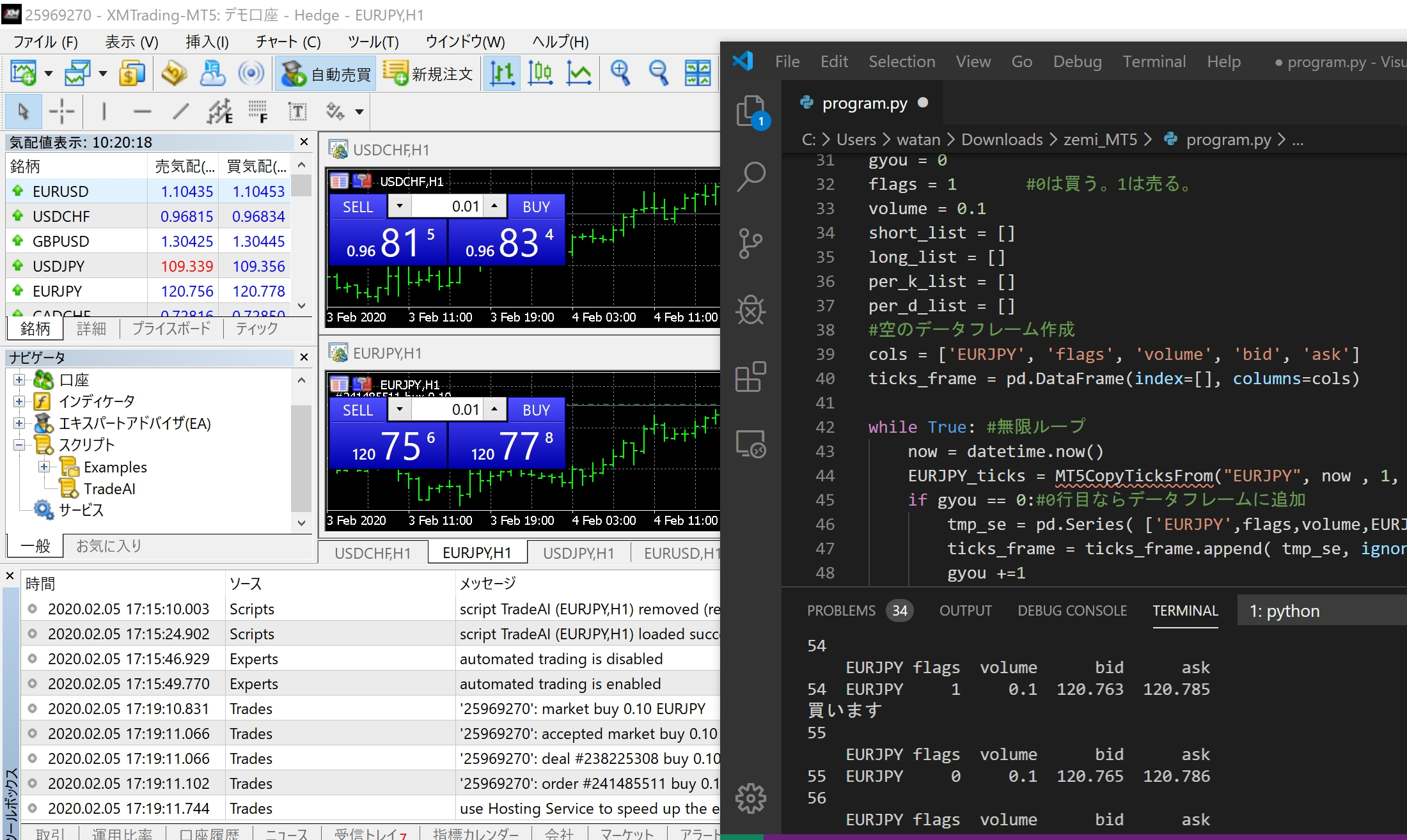Click the 新規注文 new order button

(x=429, y=74)
